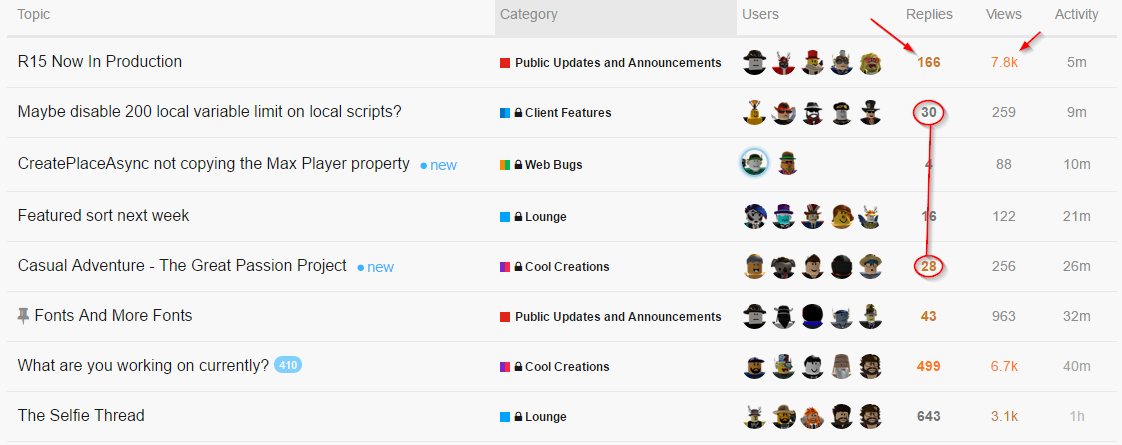Viewport: 1122px width, 445px height.
Task: Click red swatch beside Public Updates and Announcements
Action: click(x=505, y=63)
